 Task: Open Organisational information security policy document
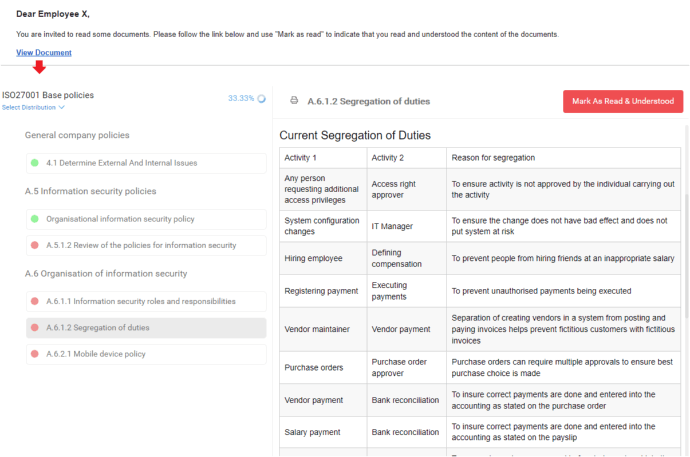[134, 218]
